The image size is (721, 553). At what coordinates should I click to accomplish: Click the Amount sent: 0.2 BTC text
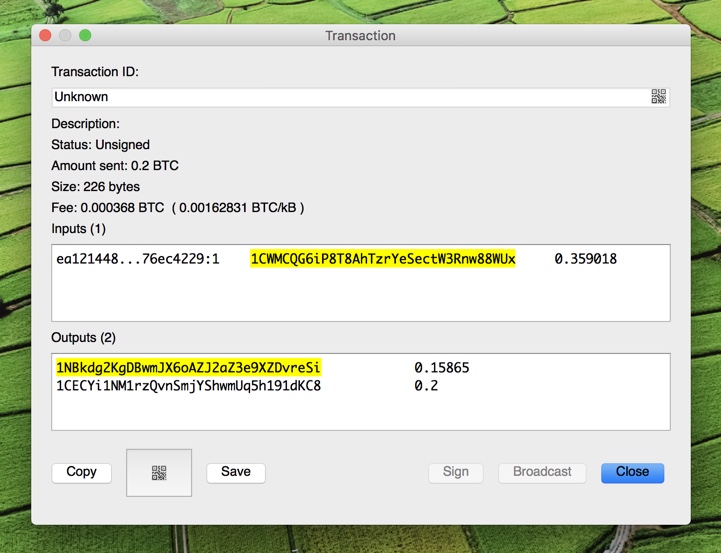coord(115,165)
